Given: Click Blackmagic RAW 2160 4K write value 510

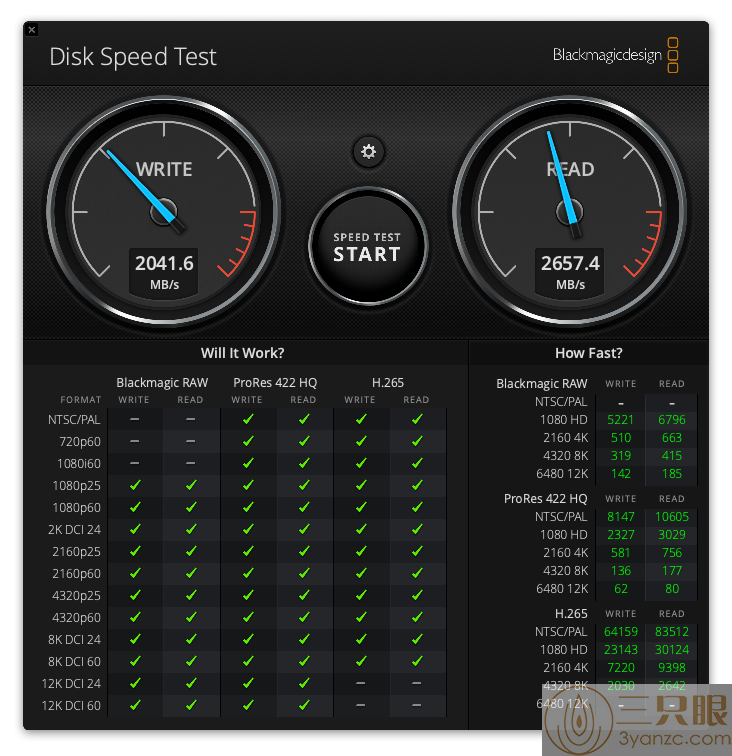Looking at the screenshot, I should (x=621, y=438).
